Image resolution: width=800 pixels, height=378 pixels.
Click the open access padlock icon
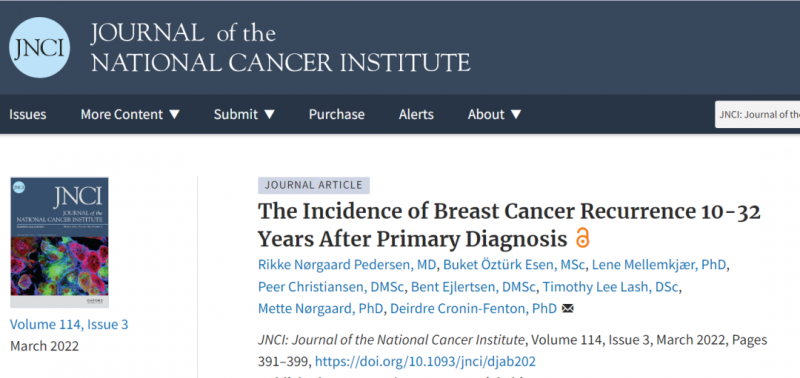tap(582, 238)
